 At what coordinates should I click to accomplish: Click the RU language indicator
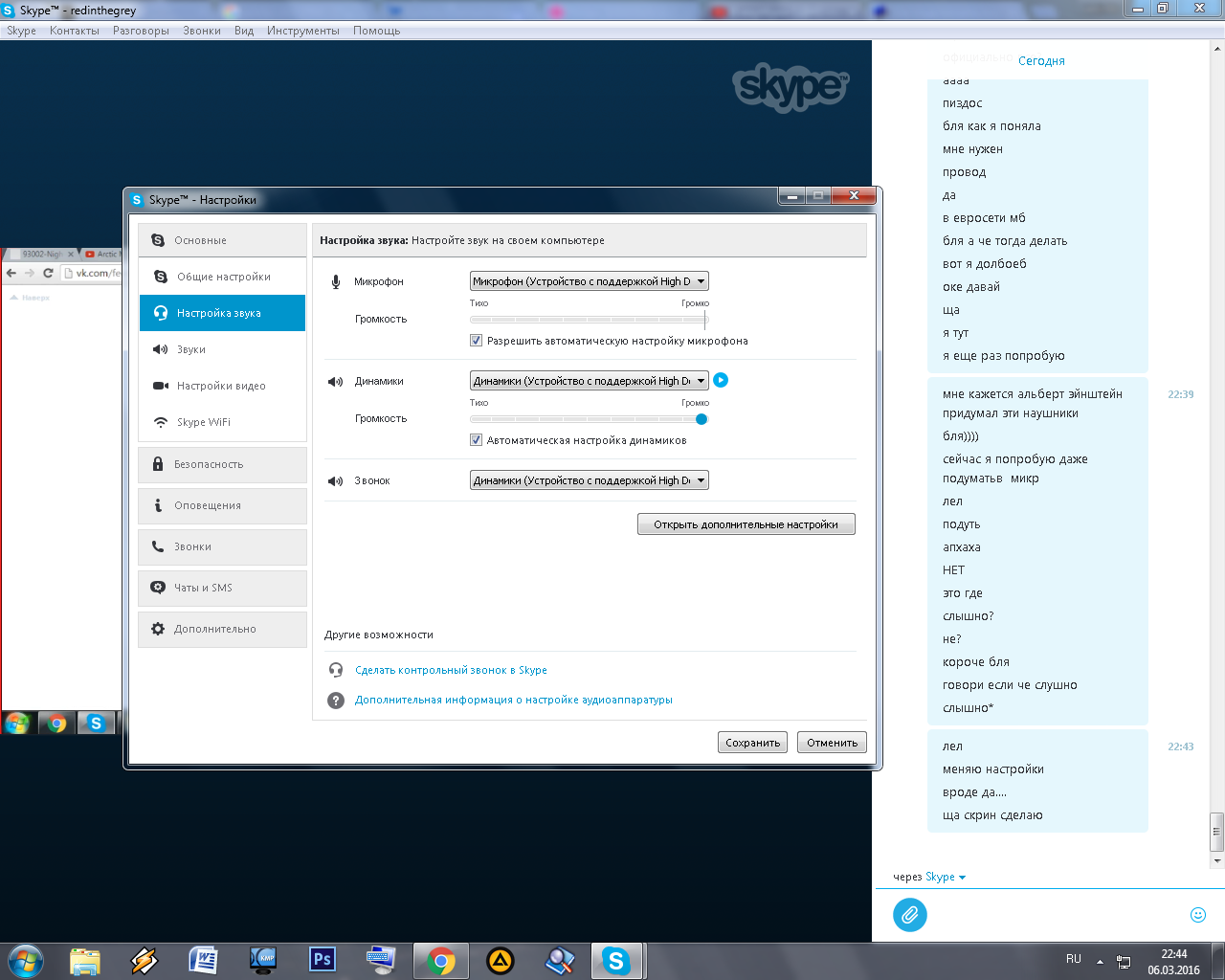point(1074,959)
